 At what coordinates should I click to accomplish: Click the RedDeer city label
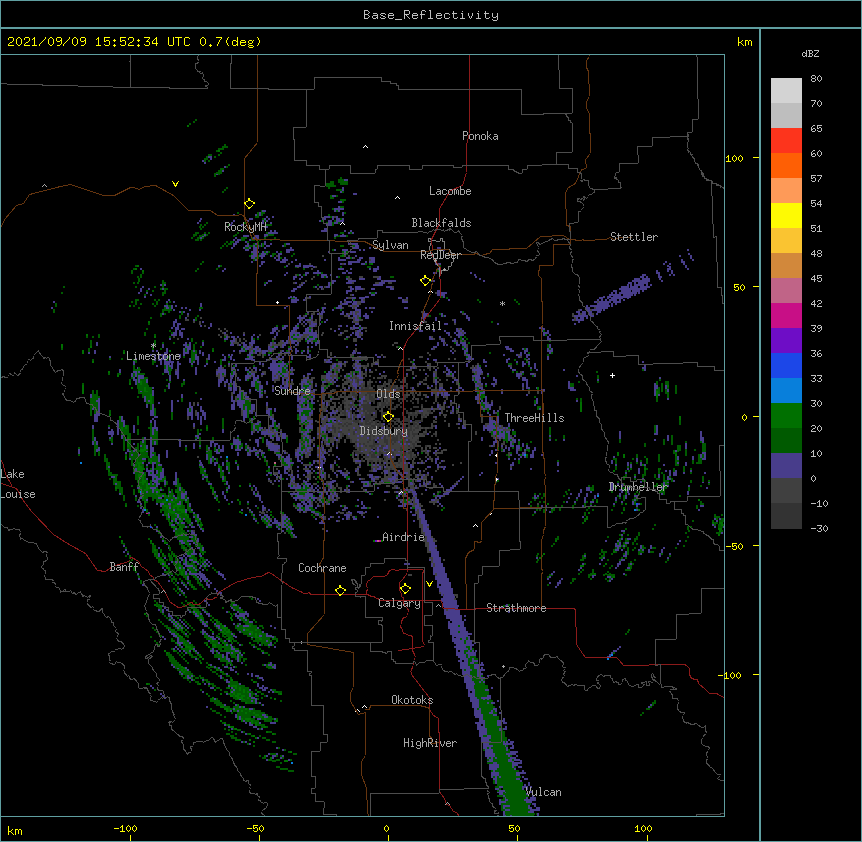coord(440,255)
